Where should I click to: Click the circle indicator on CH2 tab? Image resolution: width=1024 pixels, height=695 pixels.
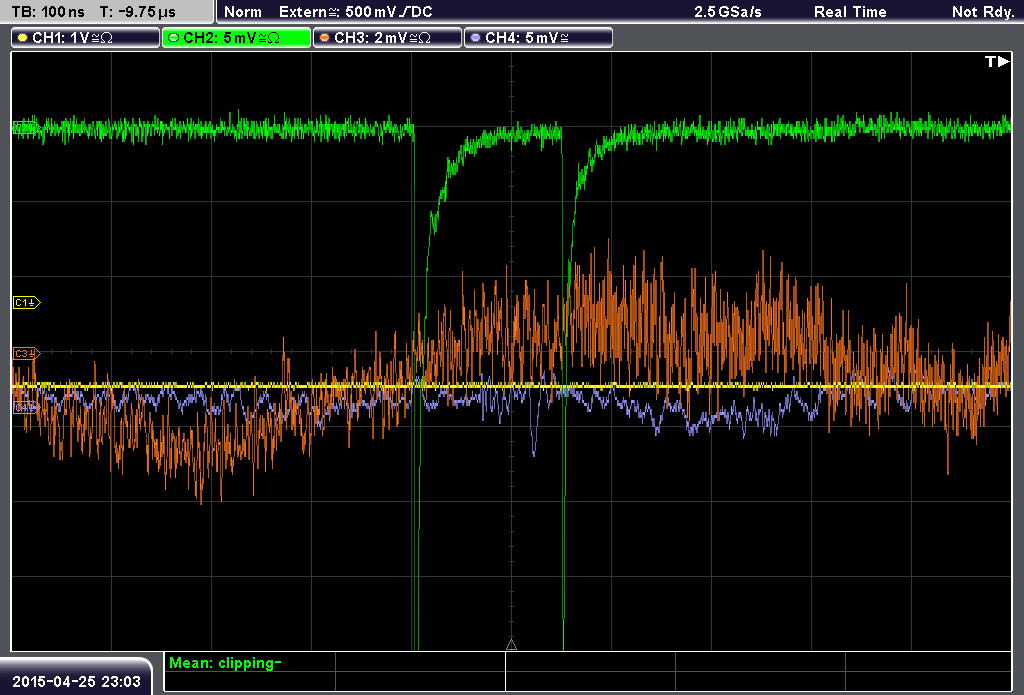[x=174, y=38]
